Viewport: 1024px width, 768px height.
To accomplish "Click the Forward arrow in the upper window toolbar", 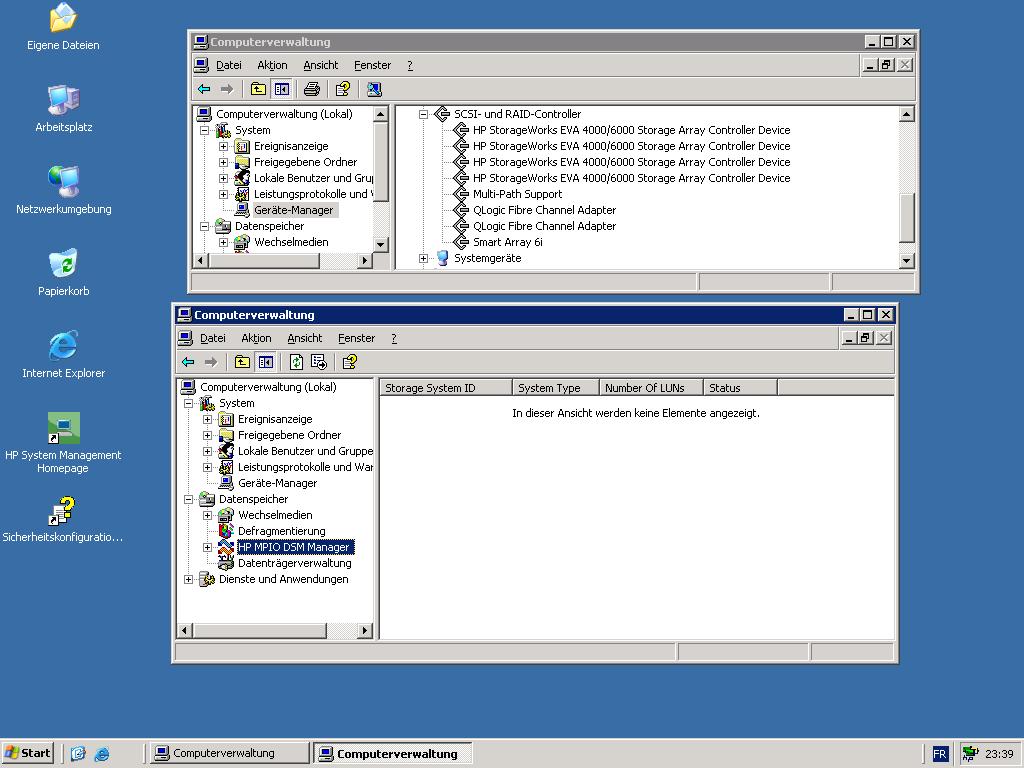I will tap(227, 89).
